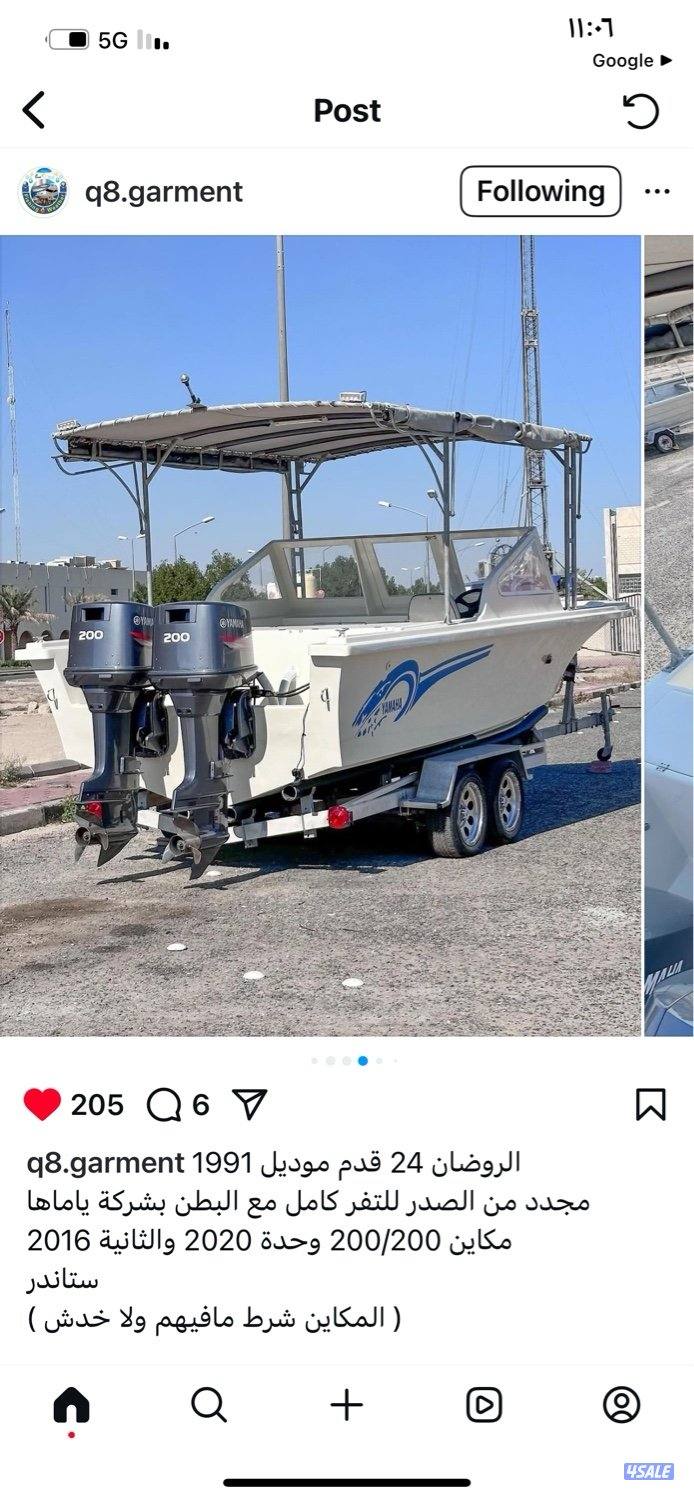This screenshot has height=1500, width=694.
Task: Toggle the Following button
Action: [540, 191]
